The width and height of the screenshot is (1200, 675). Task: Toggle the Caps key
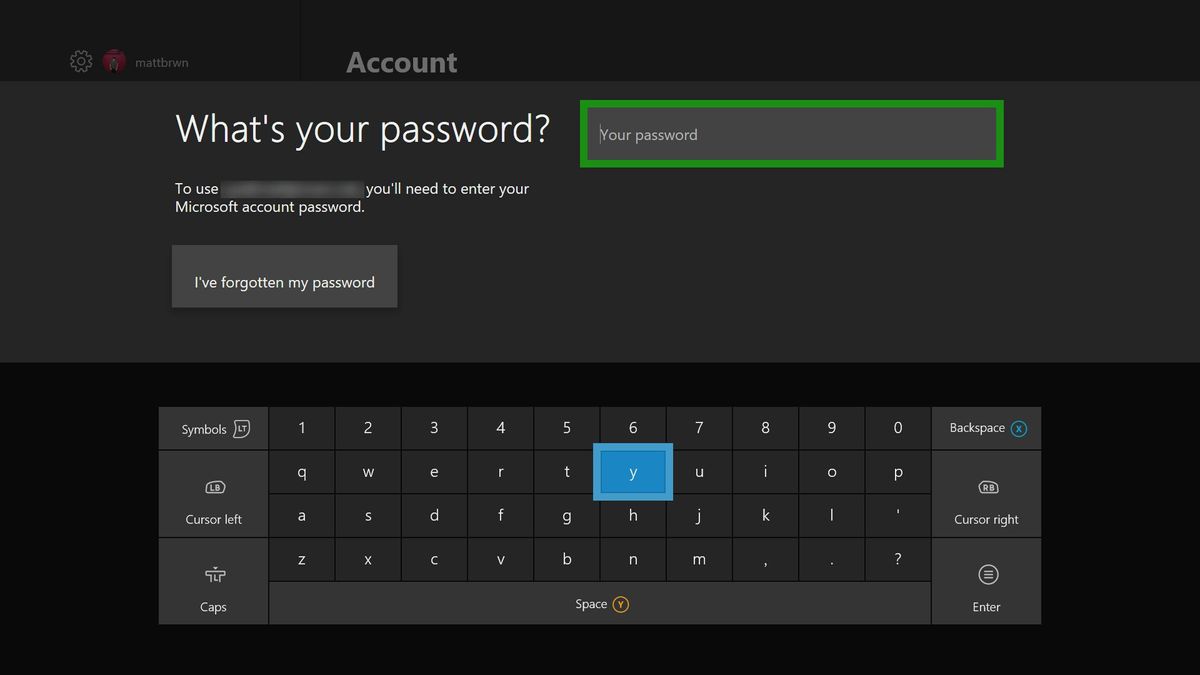[214, 582]
